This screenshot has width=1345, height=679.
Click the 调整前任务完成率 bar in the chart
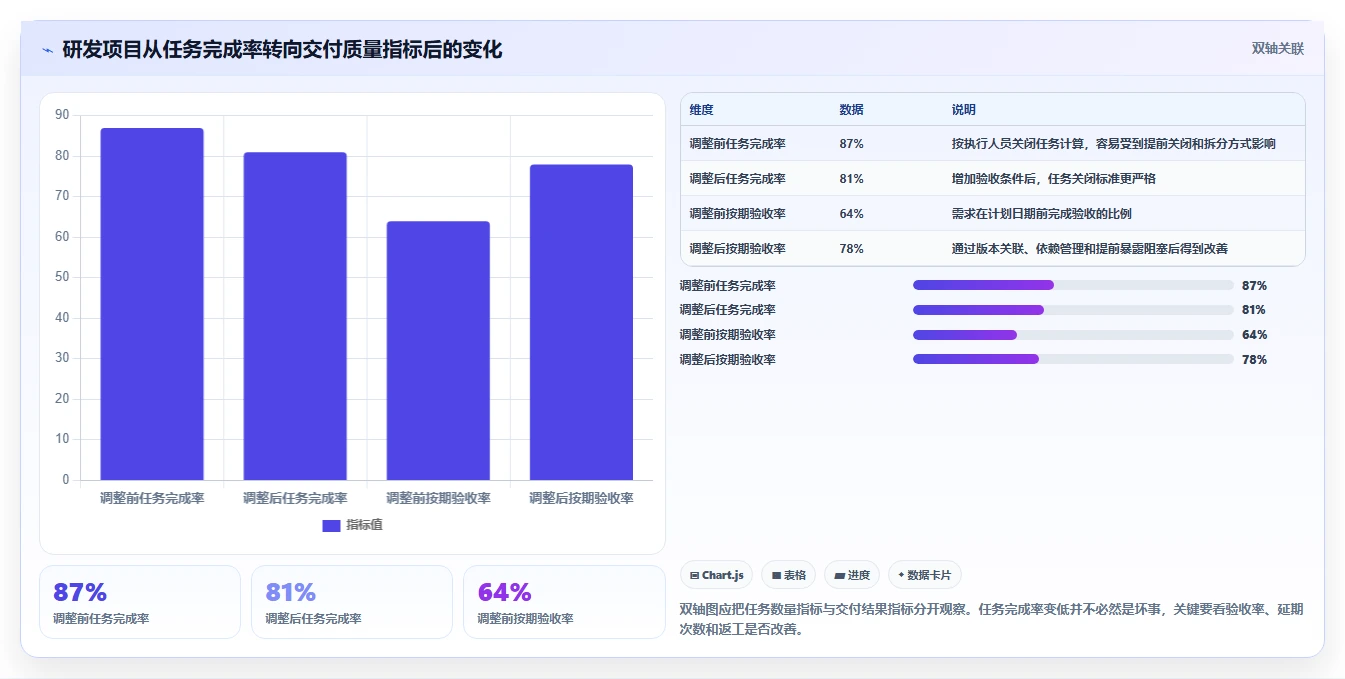point(152,304)
